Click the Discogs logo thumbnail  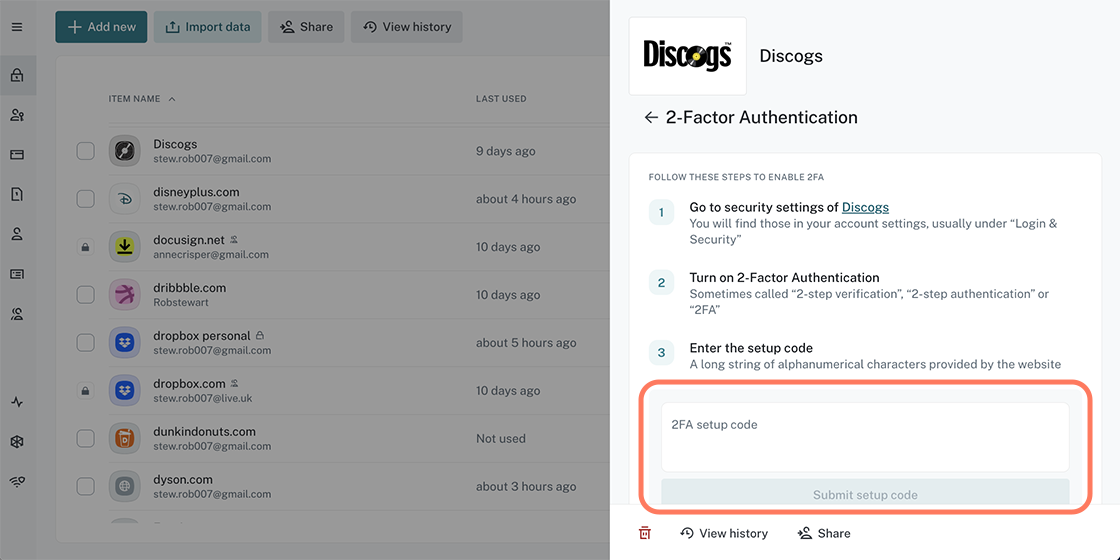687,56
